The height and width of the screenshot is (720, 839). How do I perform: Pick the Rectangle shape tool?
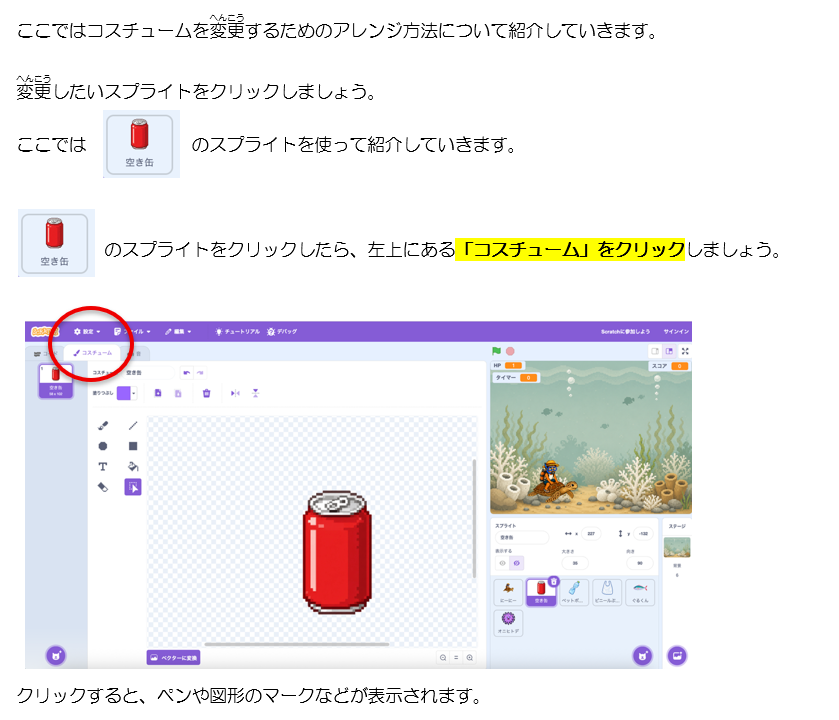[133, 446]
